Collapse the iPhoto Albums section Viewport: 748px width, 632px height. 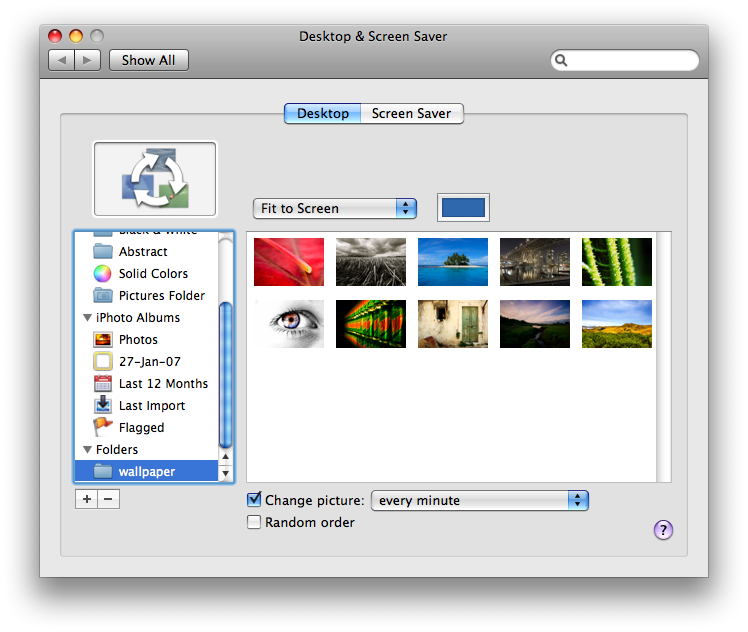click(87, 318)
